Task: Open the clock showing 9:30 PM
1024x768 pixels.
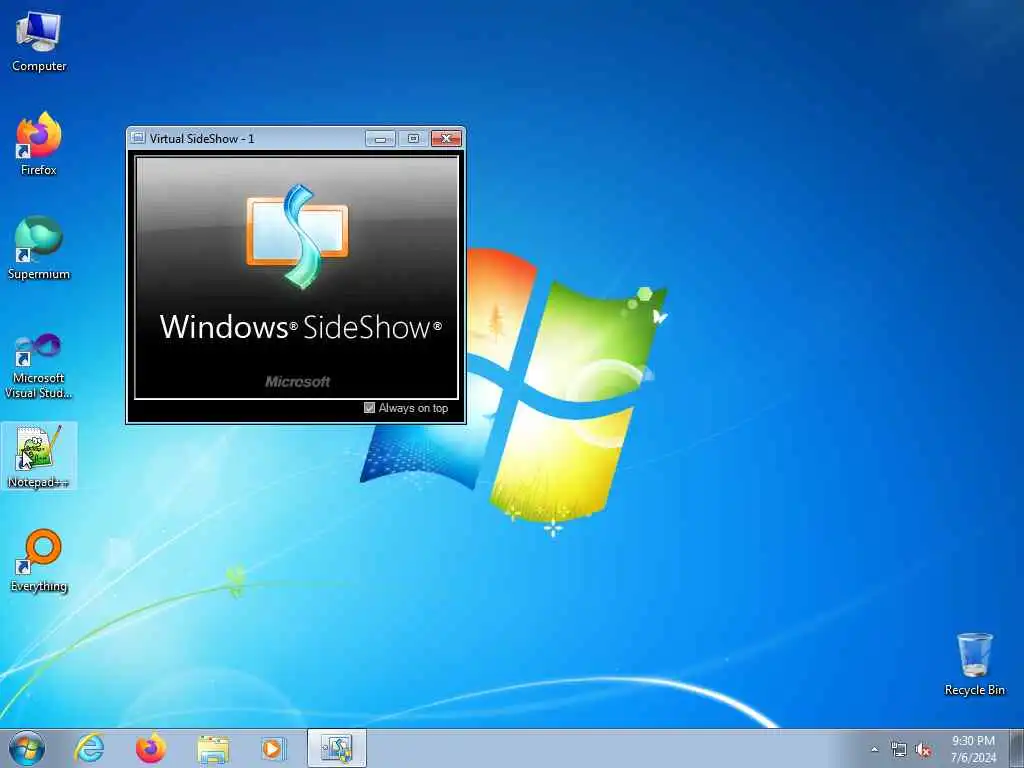Action: pos(974,749)
